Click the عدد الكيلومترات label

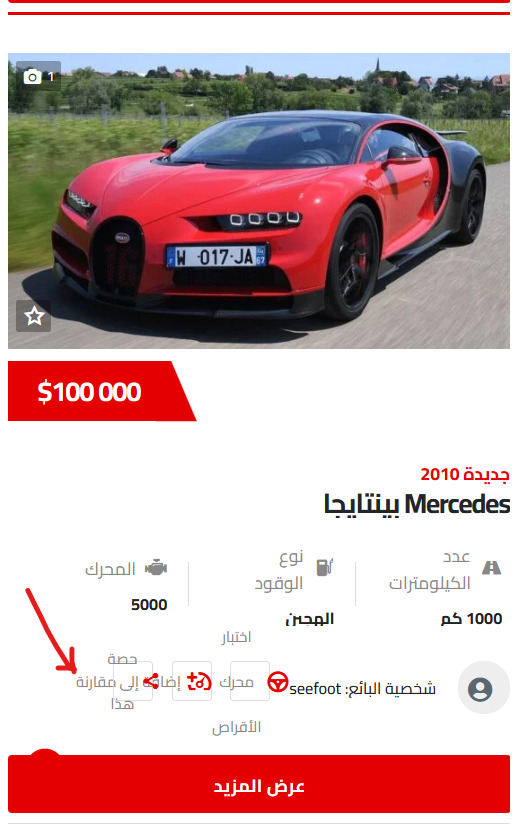(429, 570)
